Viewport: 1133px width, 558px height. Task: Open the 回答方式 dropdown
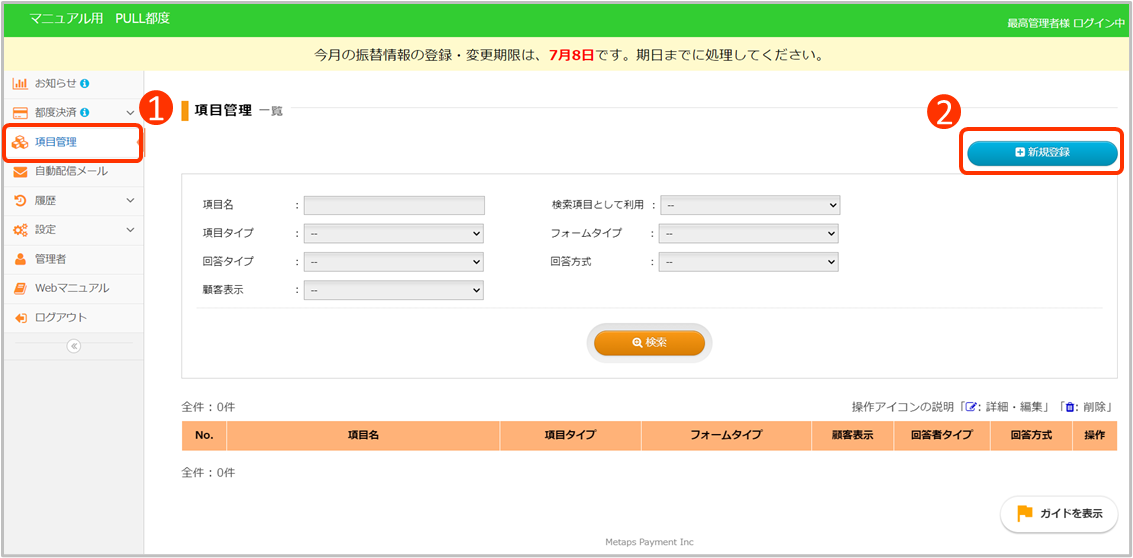(x=748, y=262)
